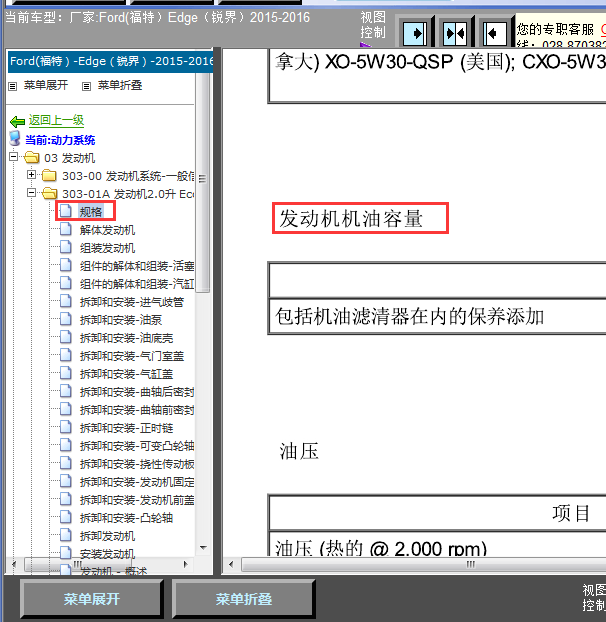Image resolution: width=606 pixels, height=622 pixels.
Task: Click the 油压 heading in content
Action: coord(299,451)
